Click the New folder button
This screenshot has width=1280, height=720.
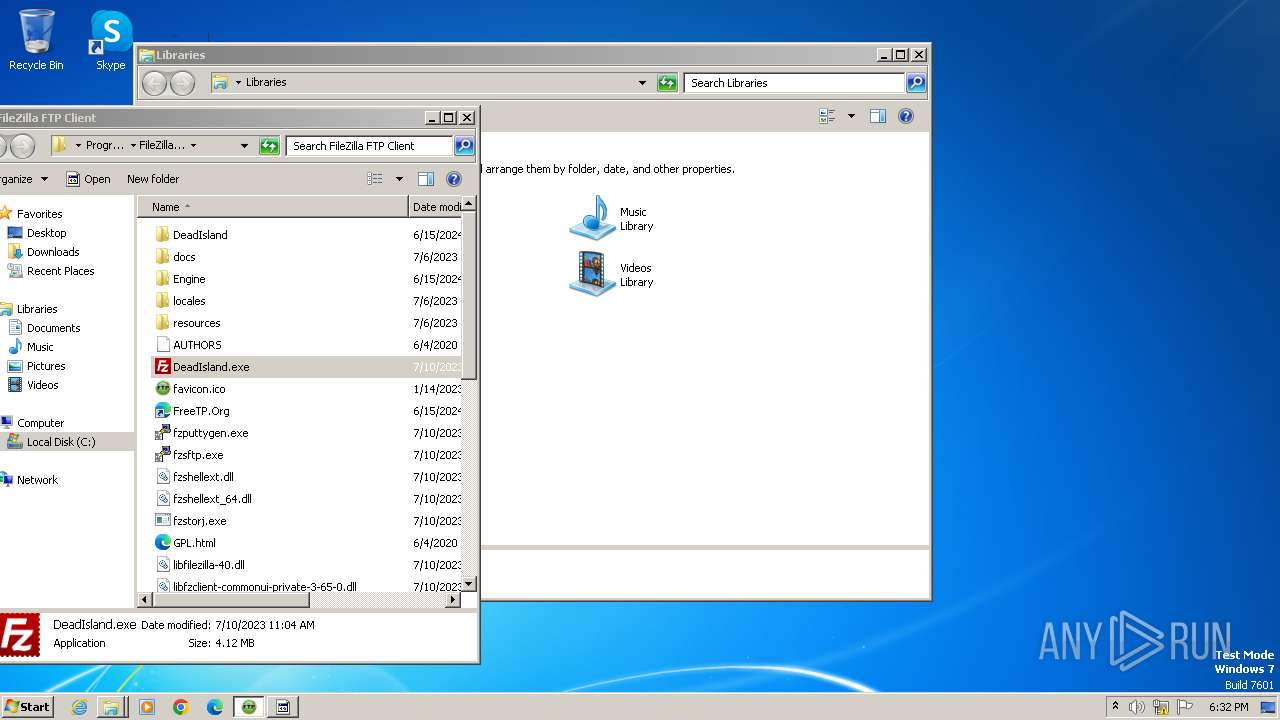tap(153, 179)
